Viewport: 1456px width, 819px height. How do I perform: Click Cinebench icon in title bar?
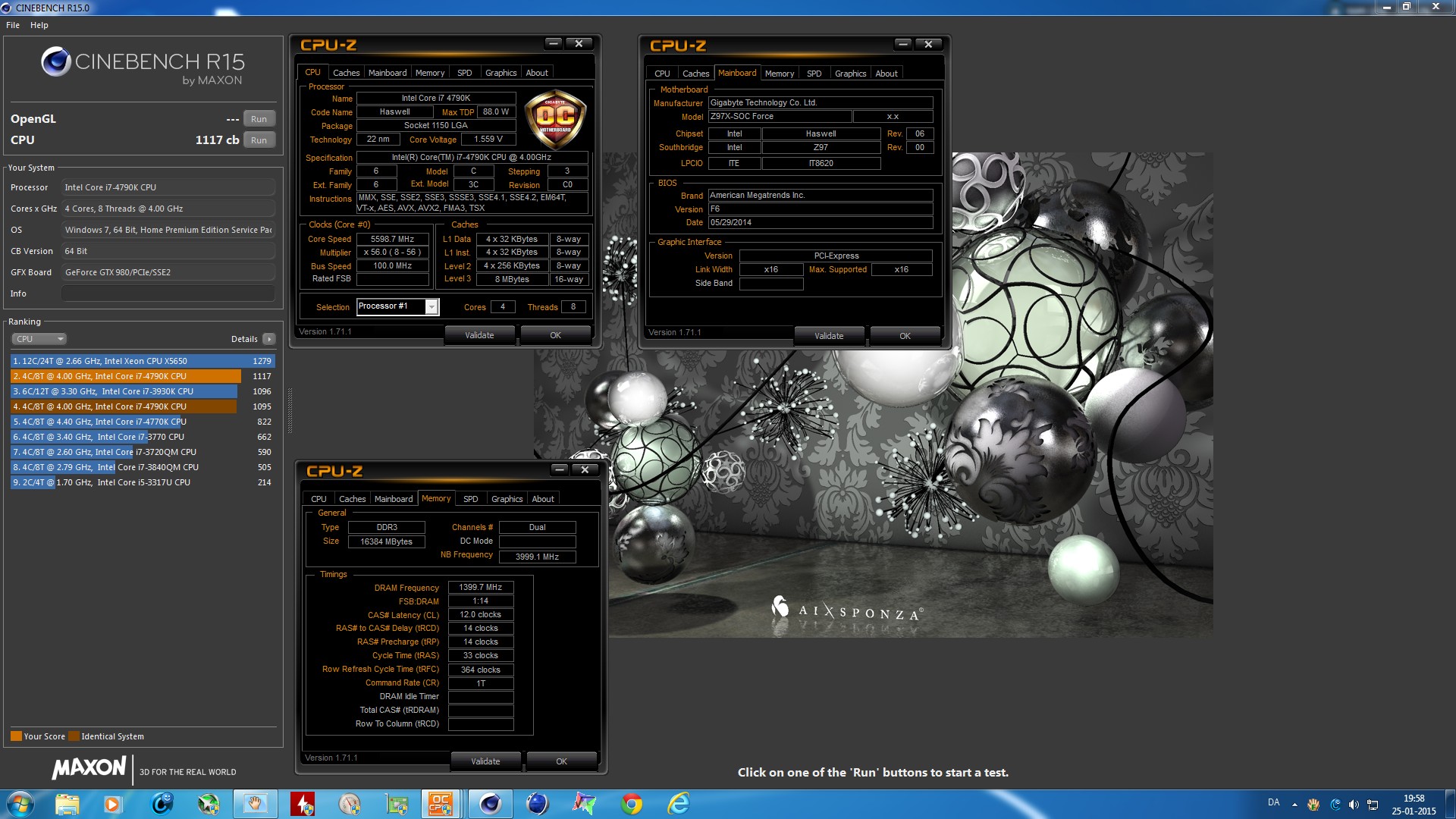click(7, 8)
